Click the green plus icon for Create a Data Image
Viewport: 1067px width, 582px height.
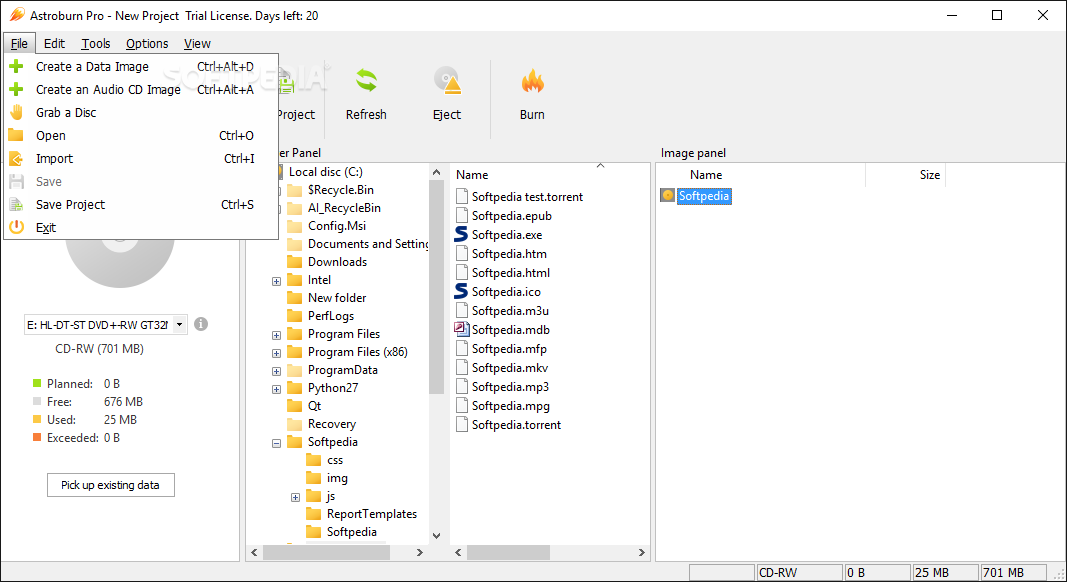tap(16, 67)
